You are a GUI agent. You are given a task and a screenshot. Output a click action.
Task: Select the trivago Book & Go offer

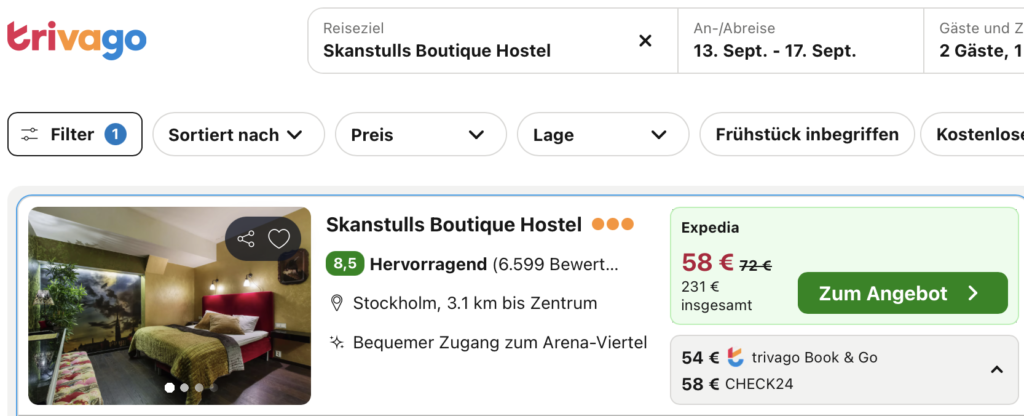(780, 357)
